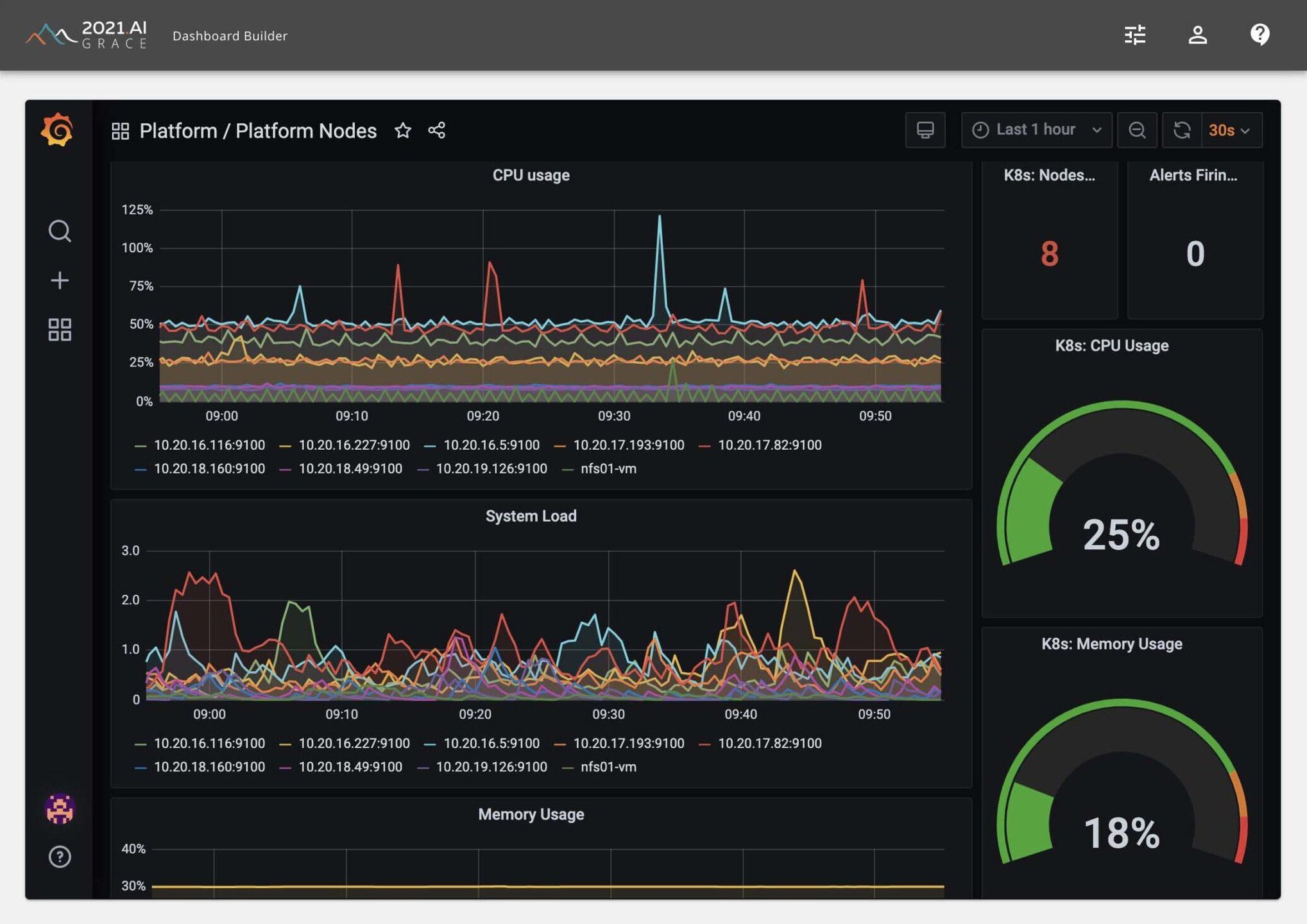Toggle nfs01-vm series in System Load legend
The width and height of the screenshot is (1307, 924).
point(608,767)
